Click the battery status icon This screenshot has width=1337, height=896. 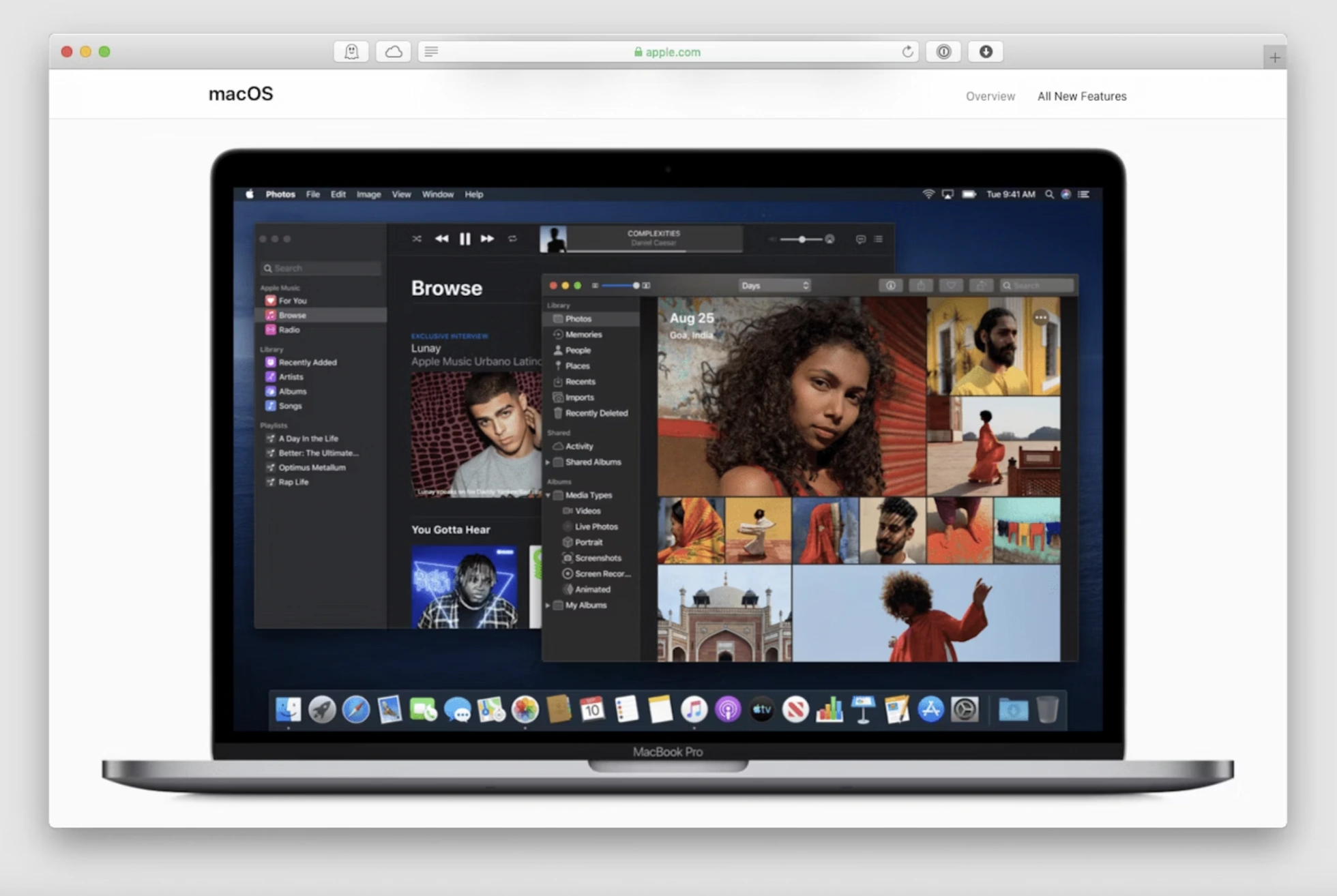pos(969,194)
